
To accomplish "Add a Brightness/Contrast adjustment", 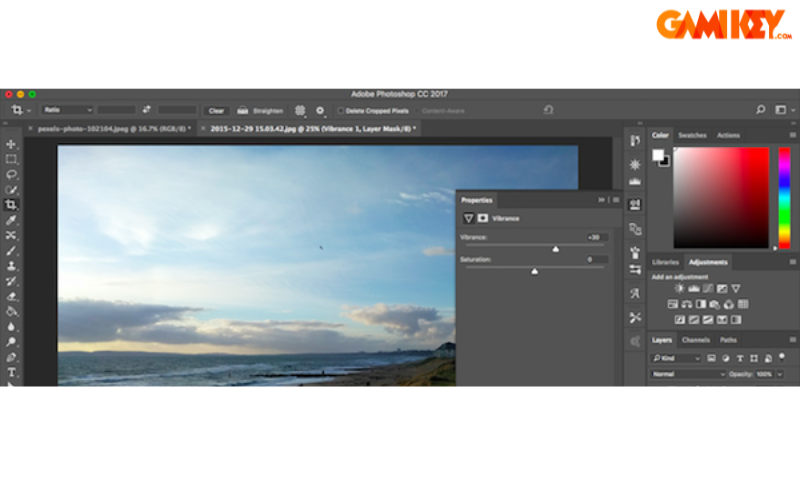I will coord(679,289).
